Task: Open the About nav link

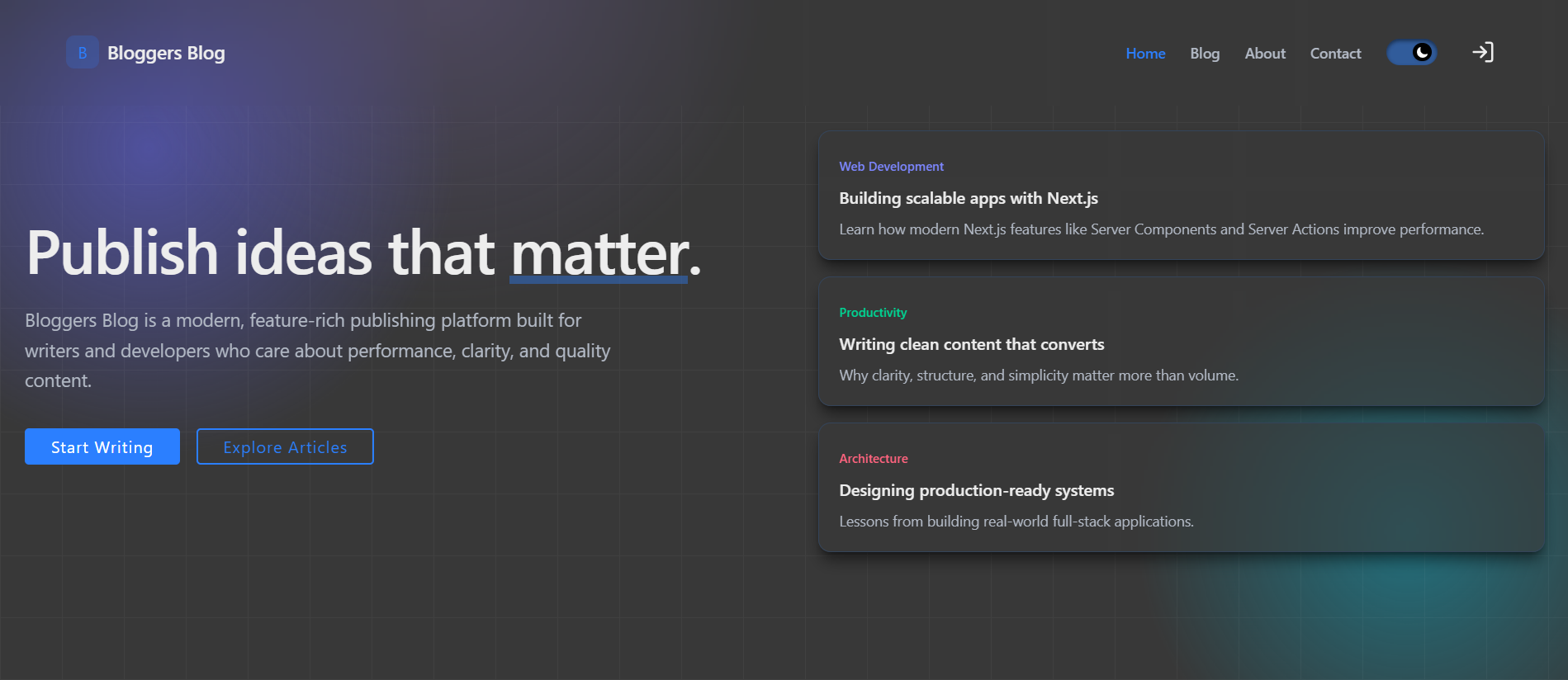Action: click(1265, 54)
